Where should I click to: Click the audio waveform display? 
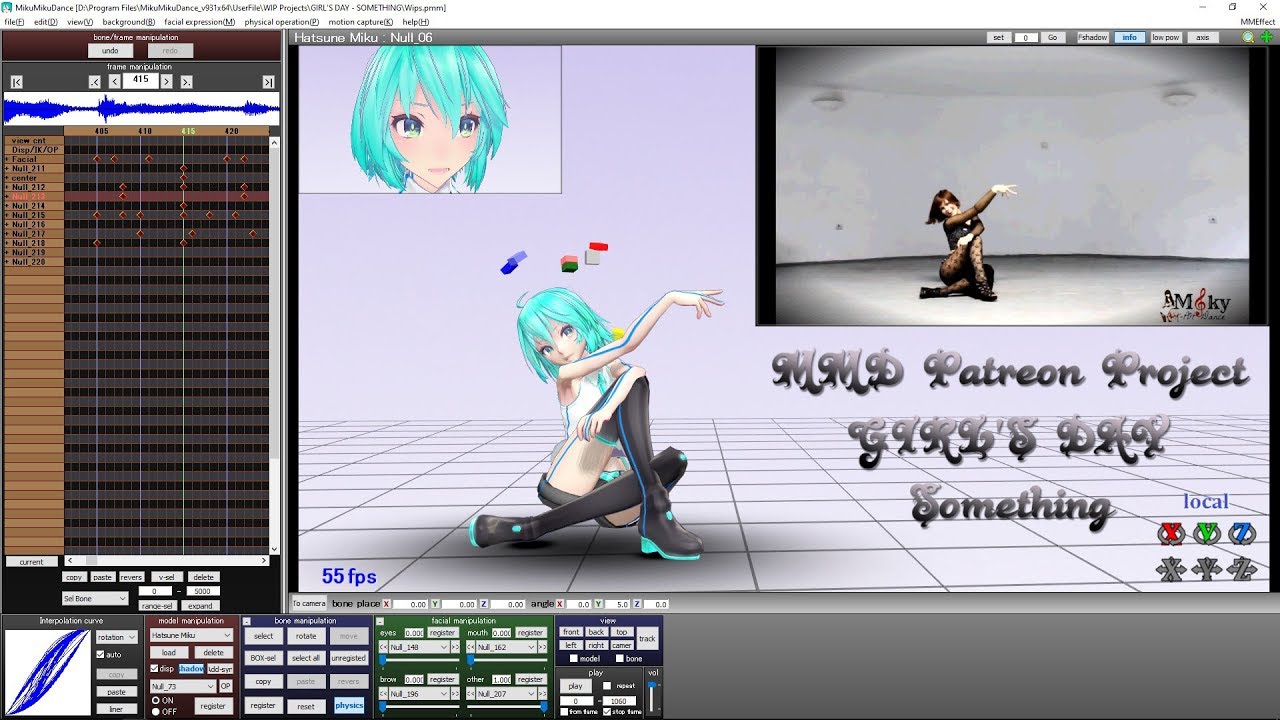[x=141, y=108]
